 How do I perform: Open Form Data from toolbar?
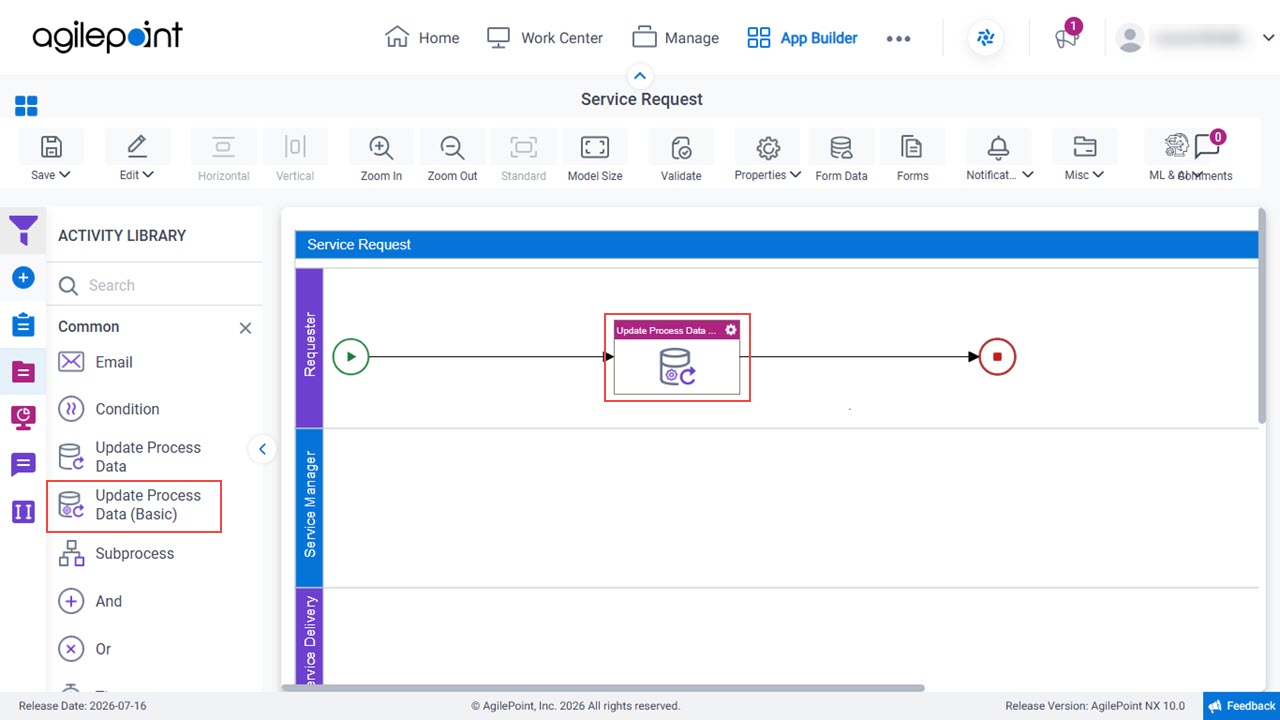tap(841, 147)
